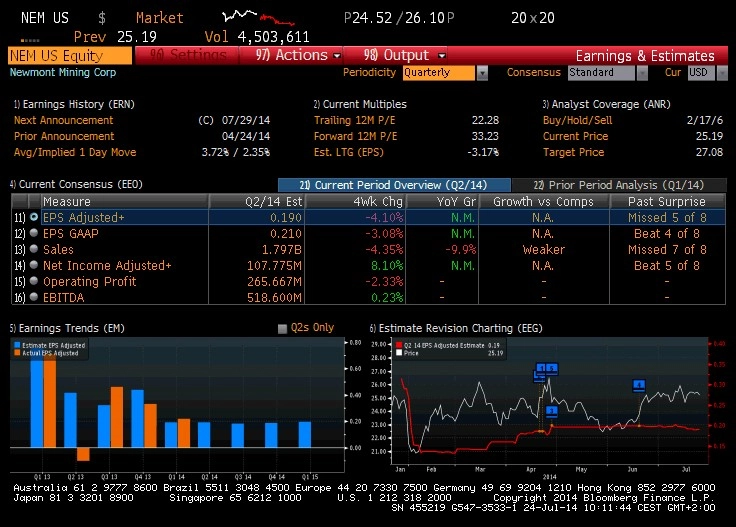This screenshot has width=736, height=527.
Task: Click the USD currency field
Action: coord(701,73)
